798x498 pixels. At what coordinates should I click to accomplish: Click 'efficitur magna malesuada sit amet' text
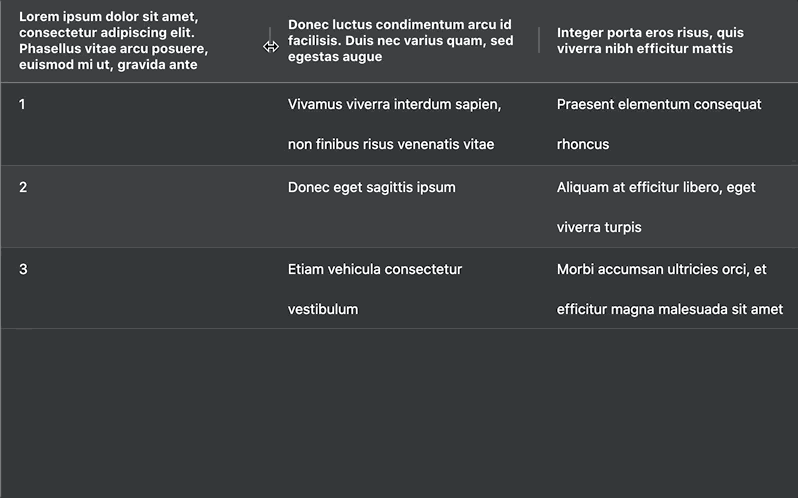[670, 309]
